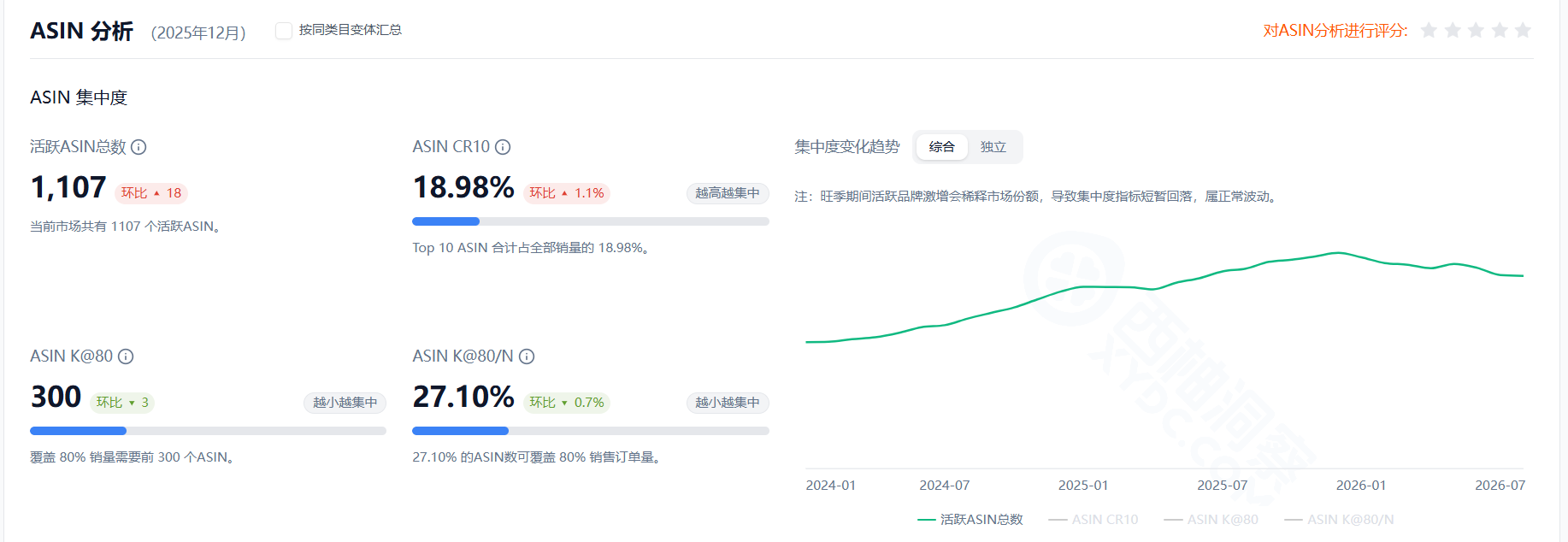Viewport: 1568px width, 542px height.
Task: Click info icon next to ASIN CR10
Action: pyautogui.click(x=503, y=147)
